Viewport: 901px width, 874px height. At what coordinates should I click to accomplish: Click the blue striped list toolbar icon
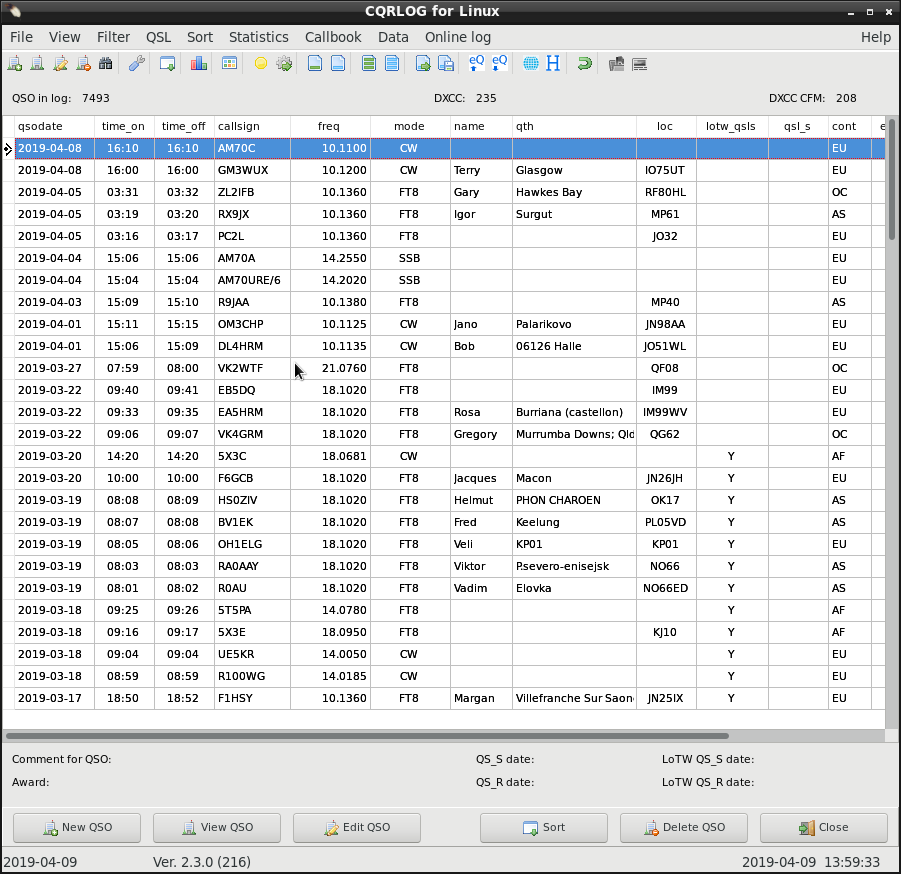(392, 63)
